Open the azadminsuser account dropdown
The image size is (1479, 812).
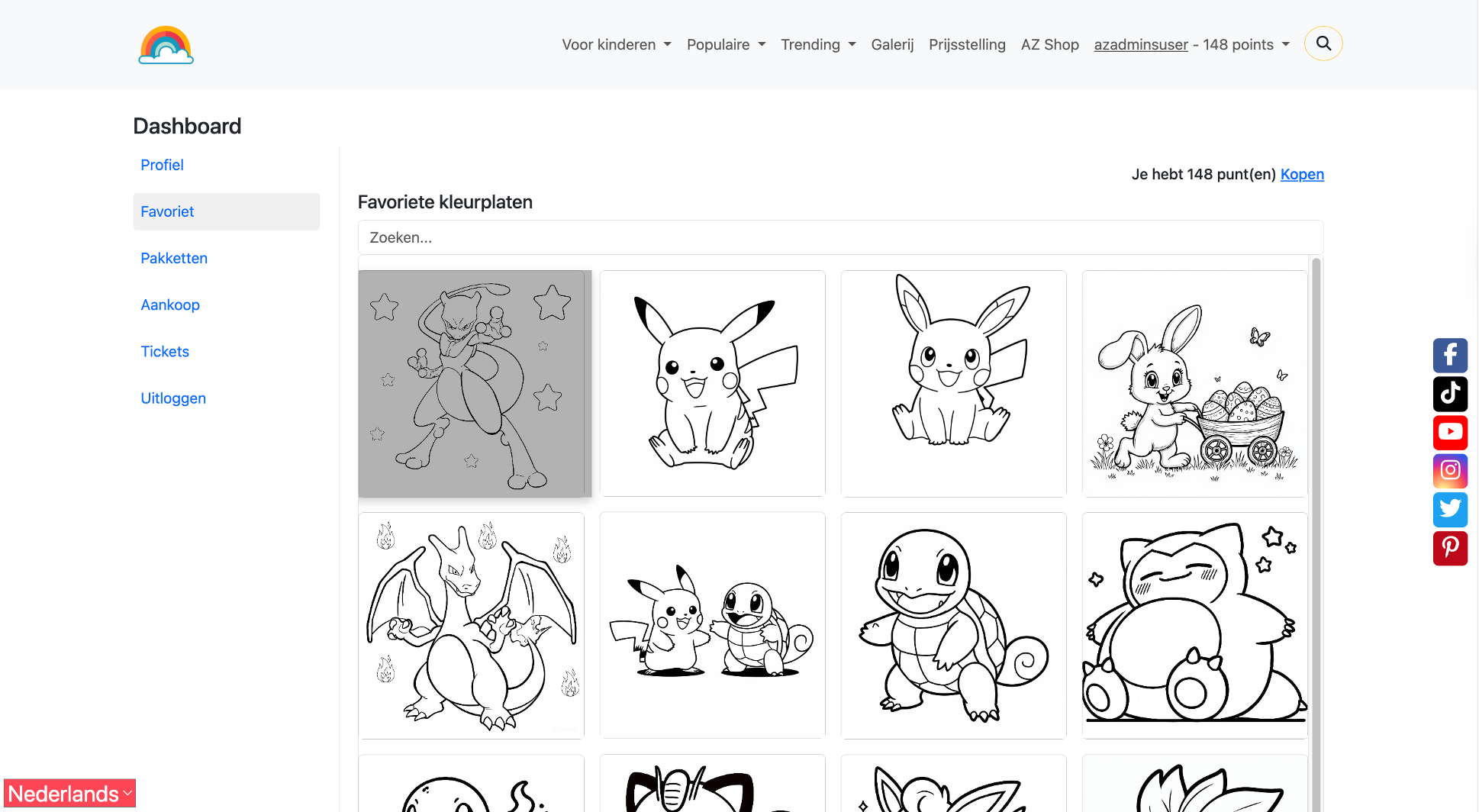coord(1191,44)
